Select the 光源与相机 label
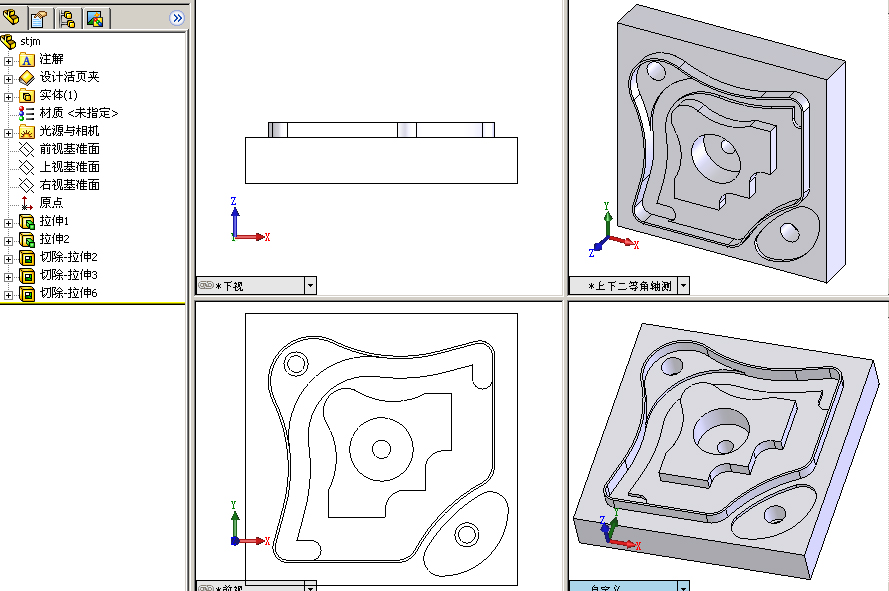The width and height of the screenshot is (889, 591). coord(69,131)
